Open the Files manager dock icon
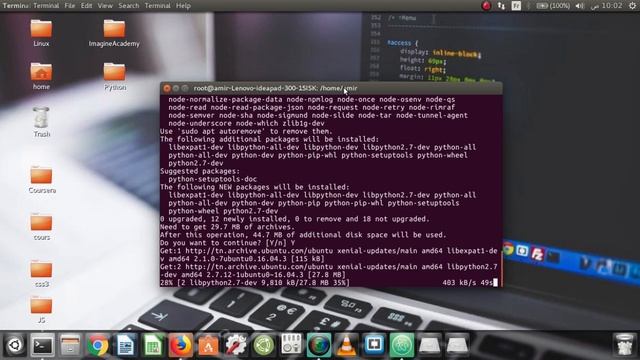 click(x=70, y=345)
